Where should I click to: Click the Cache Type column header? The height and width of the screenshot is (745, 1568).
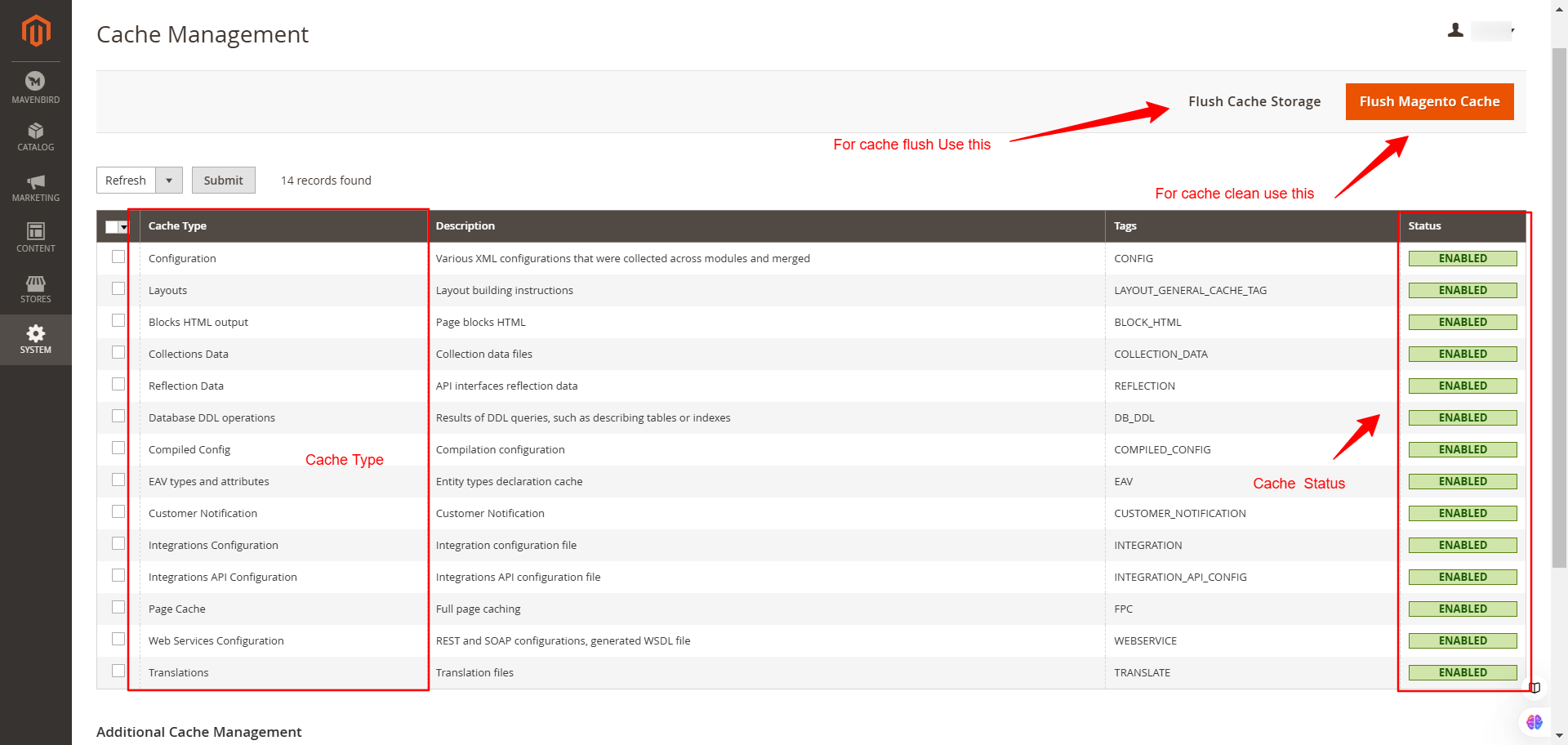point(283,226)
